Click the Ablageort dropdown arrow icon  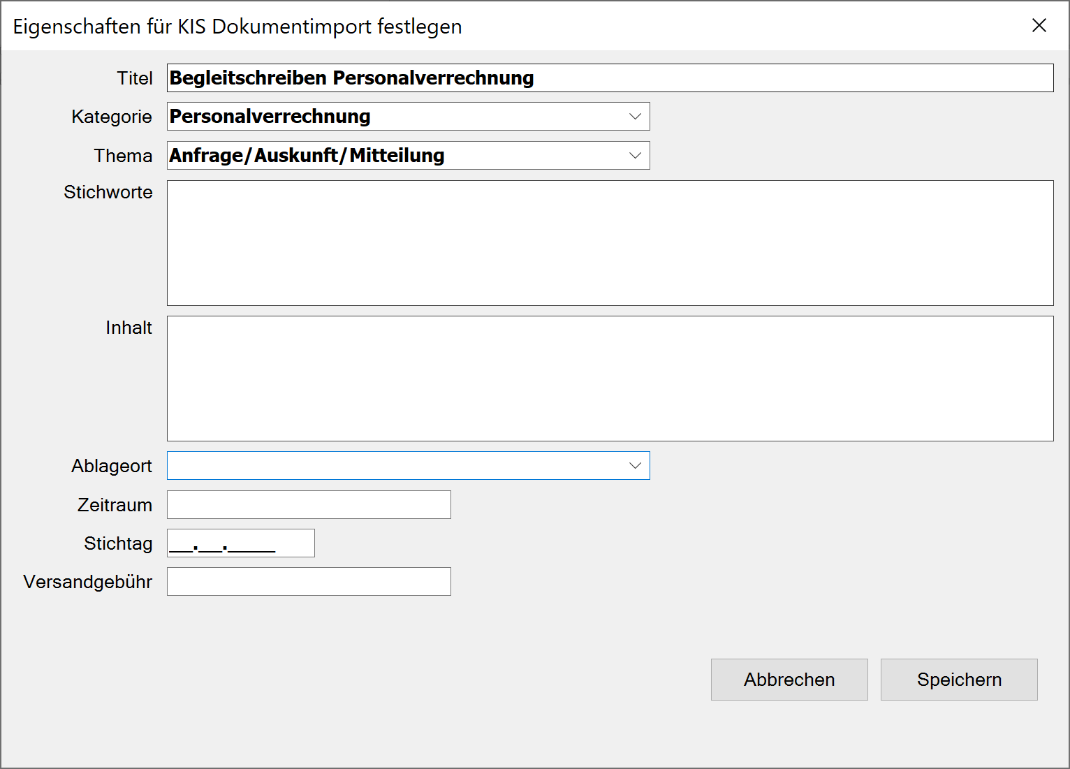(635, 465)
